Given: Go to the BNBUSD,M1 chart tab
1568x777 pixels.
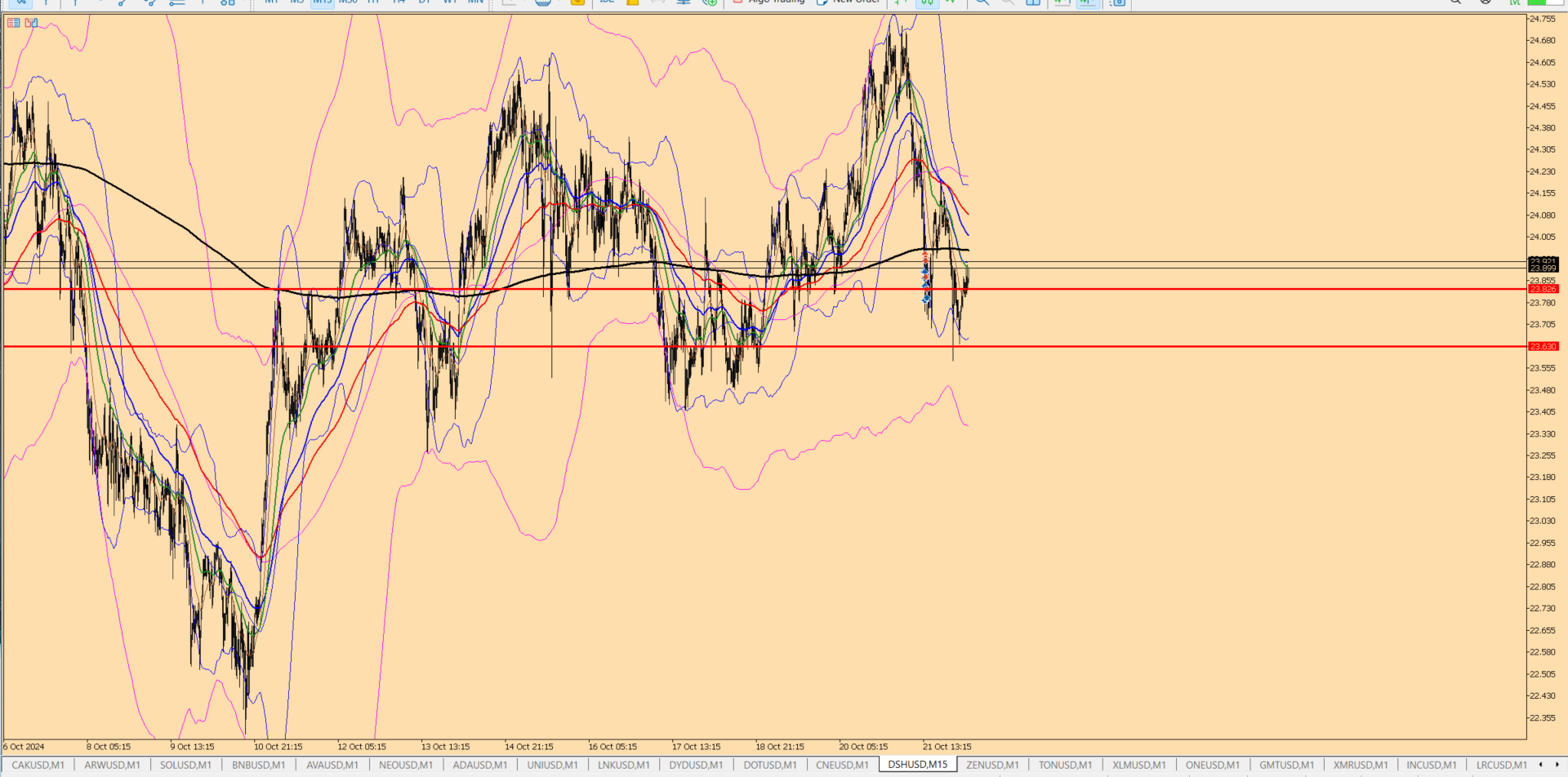Looking at the screenshot, I should 258,765.
